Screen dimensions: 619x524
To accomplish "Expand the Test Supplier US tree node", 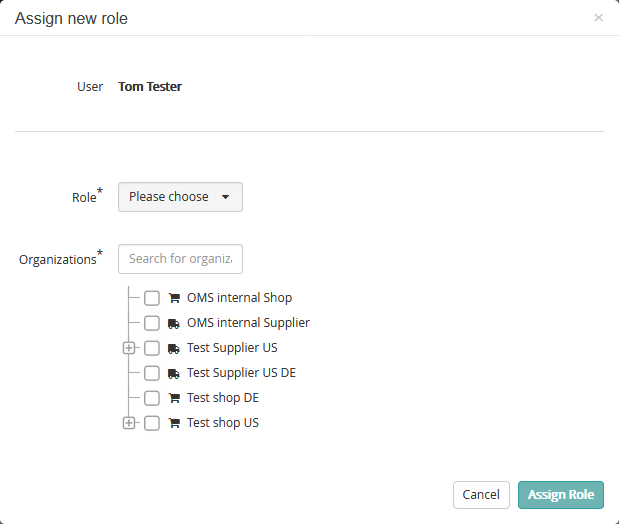I will [x=129, y=348].
